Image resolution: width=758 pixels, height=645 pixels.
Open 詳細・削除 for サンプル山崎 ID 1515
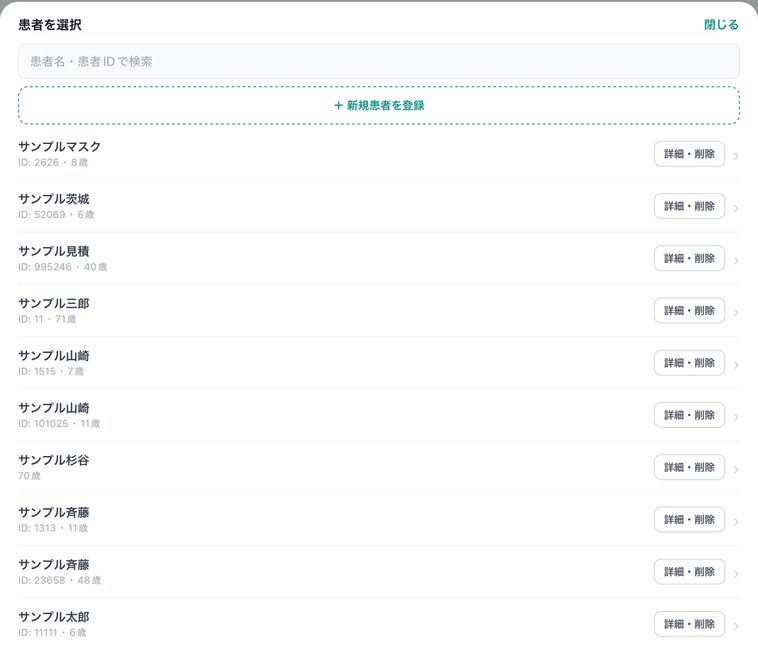[x=689, y=363]
